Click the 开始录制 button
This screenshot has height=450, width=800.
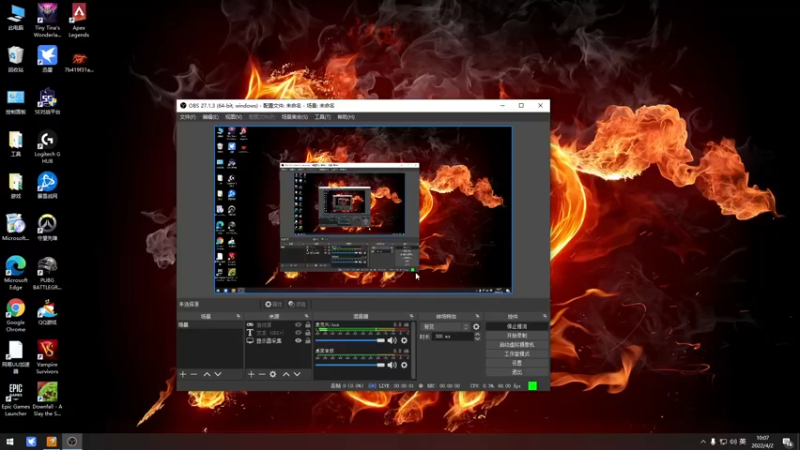(517, 336)
